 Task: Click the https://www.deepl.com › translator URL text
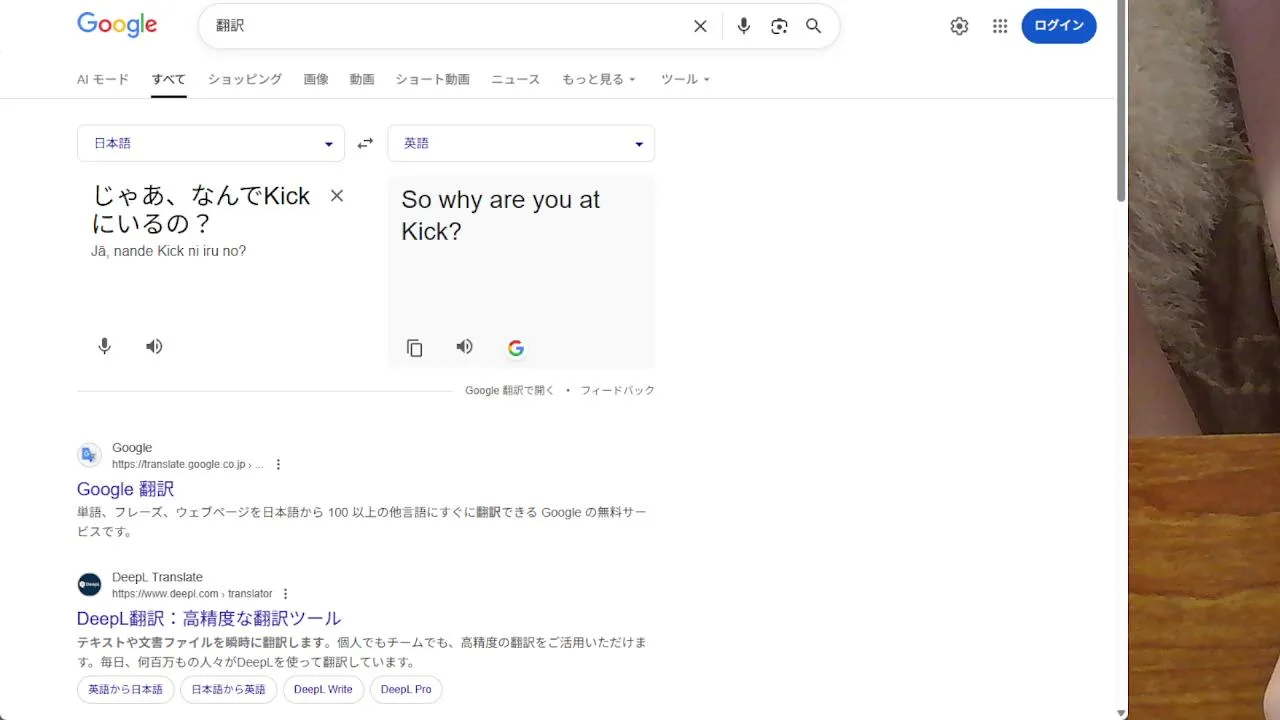point(192,593)
